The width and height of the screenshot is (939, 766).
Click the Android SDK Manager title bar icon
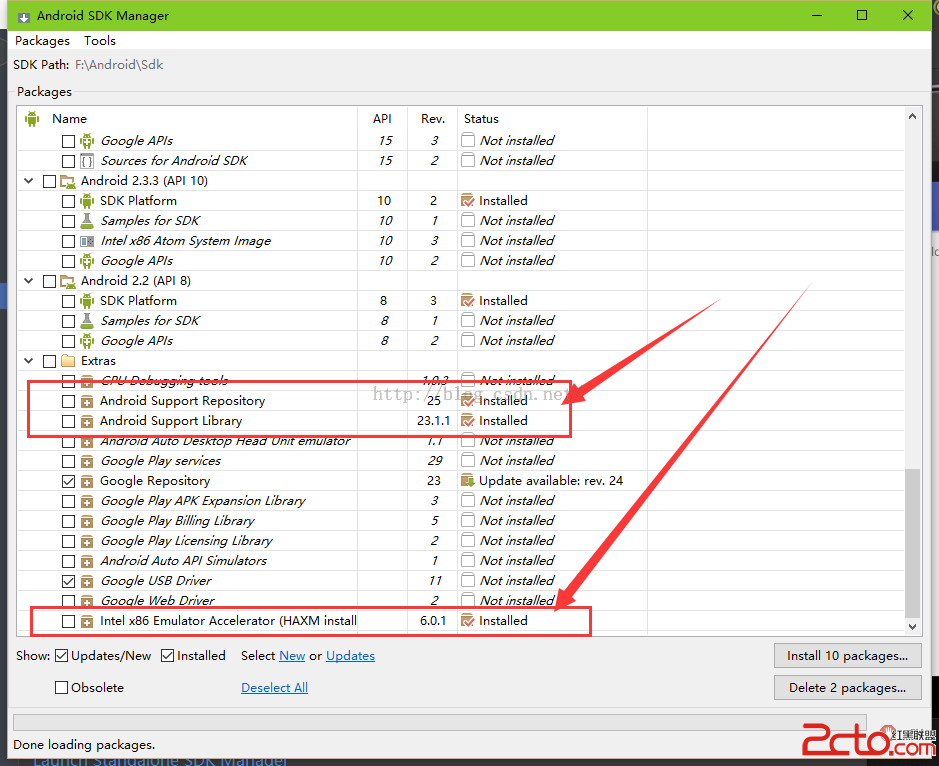tap(23, 16)
